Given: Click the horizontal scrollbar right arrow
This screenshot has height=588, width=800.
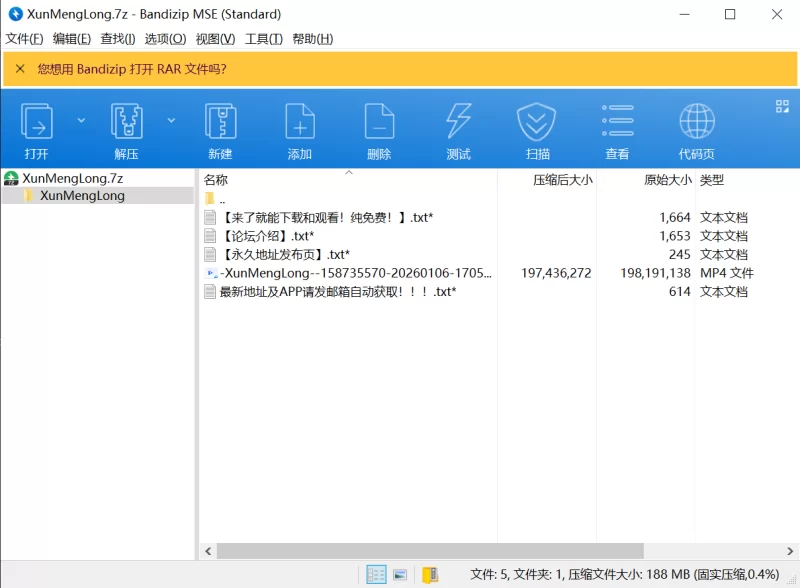Looking at the screenshot, I should click(790, 551).
